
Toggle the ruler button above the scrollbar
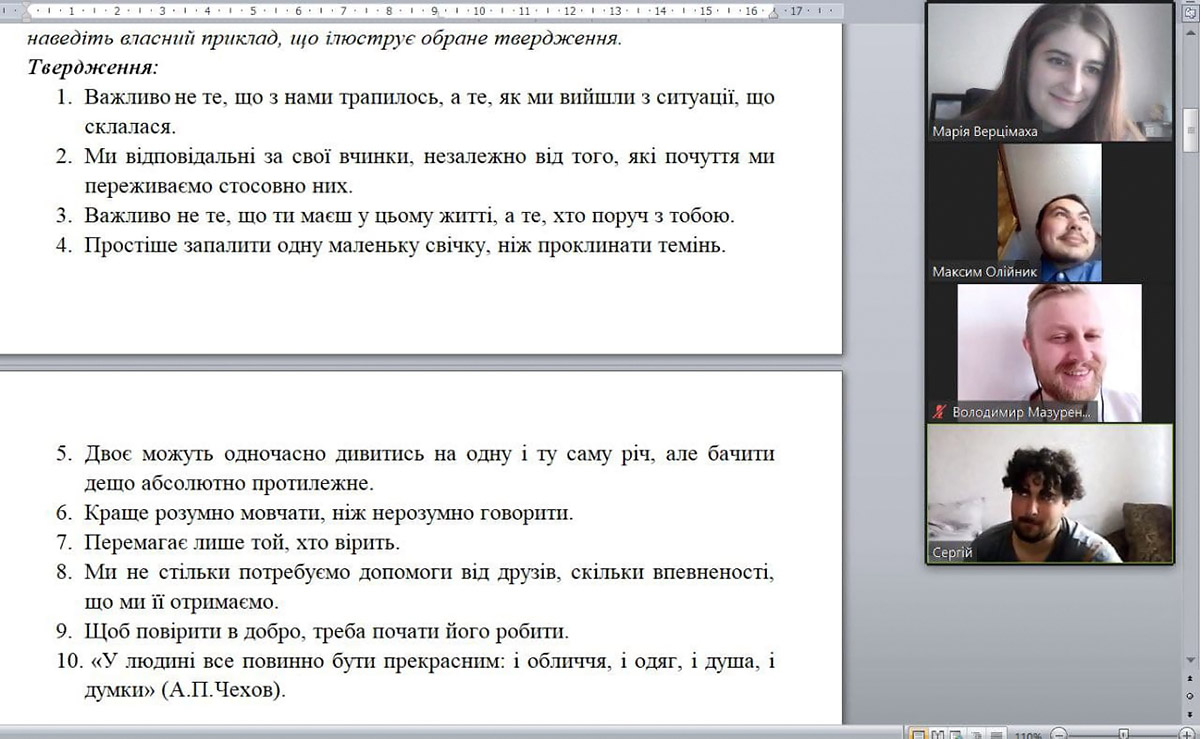click(x=1190, y=11)
